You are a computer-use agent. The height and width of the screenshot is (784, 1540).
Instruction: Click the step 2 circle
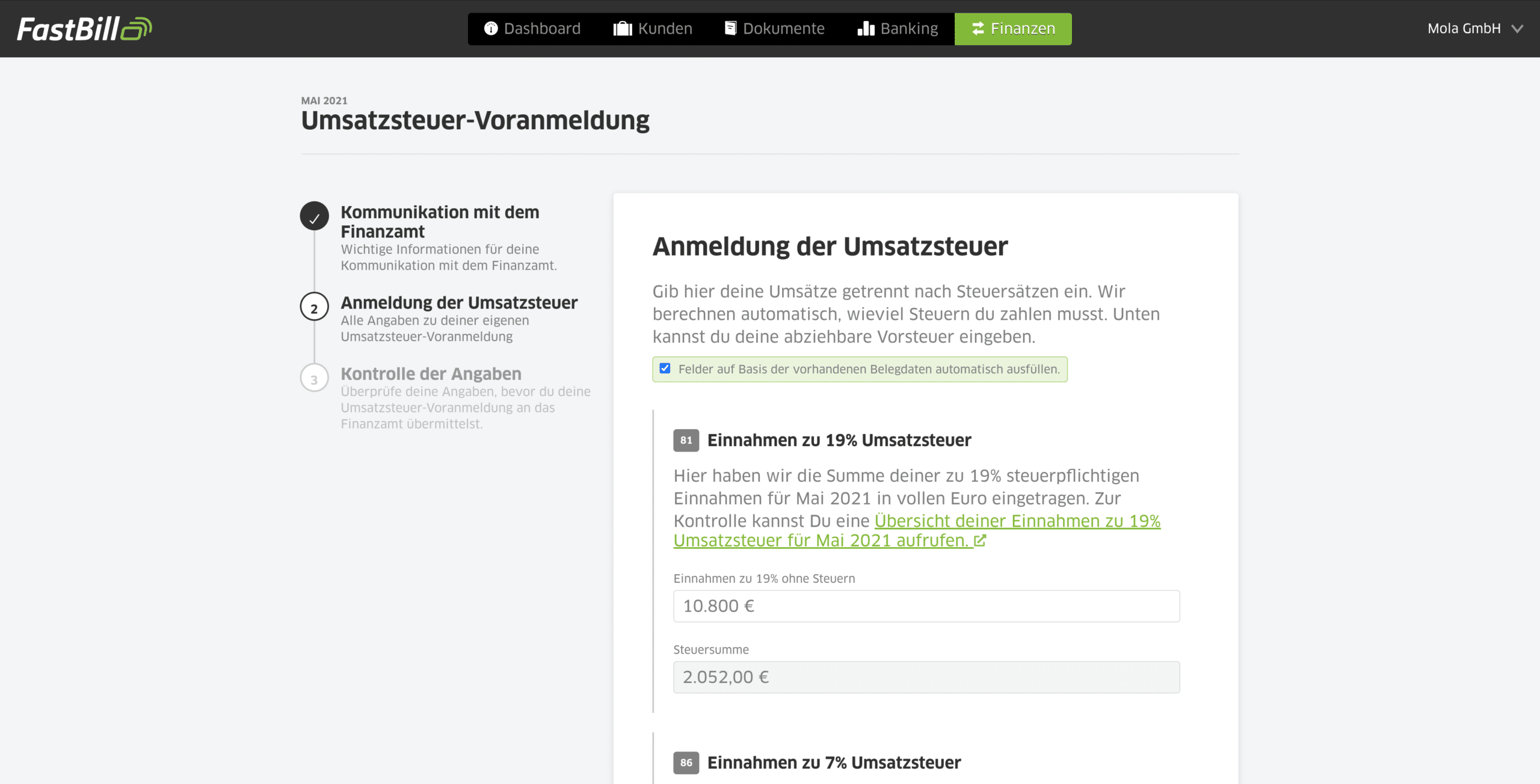point(314,307)
